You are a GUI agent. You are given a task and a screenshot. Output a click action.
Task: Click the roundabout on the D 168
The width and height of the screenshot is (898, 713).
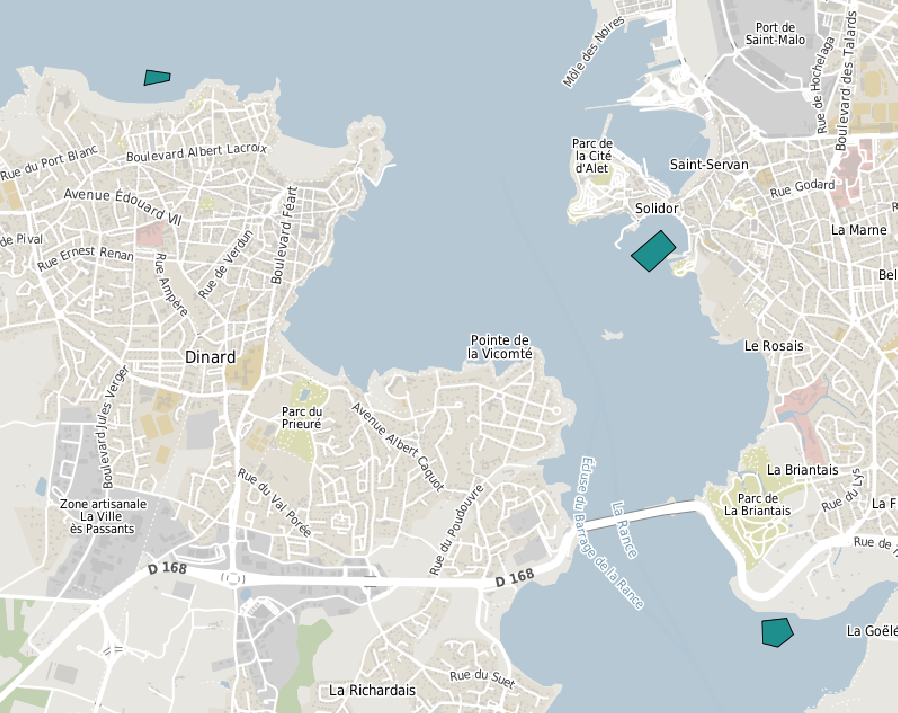click(x=235, y=578)
